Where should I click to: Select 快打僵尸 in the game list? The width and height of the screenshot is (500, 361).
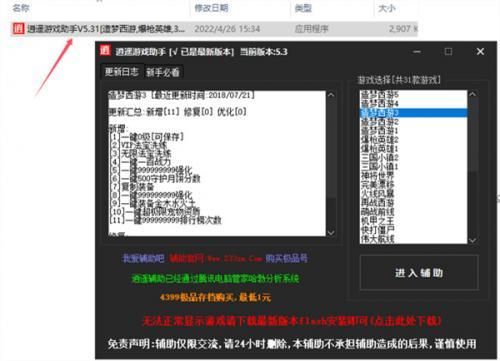pyautogui.click(x=413, y=229)
